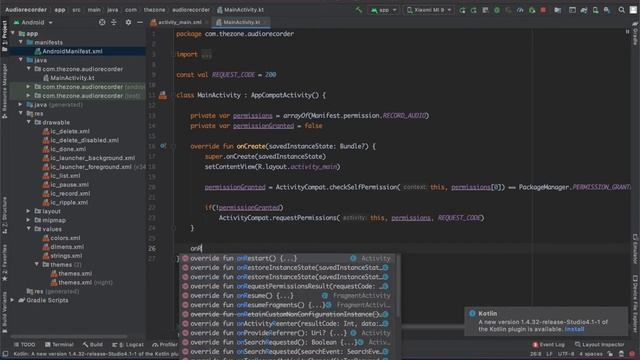Collapse the manifests folder

[x=20, y=42]
